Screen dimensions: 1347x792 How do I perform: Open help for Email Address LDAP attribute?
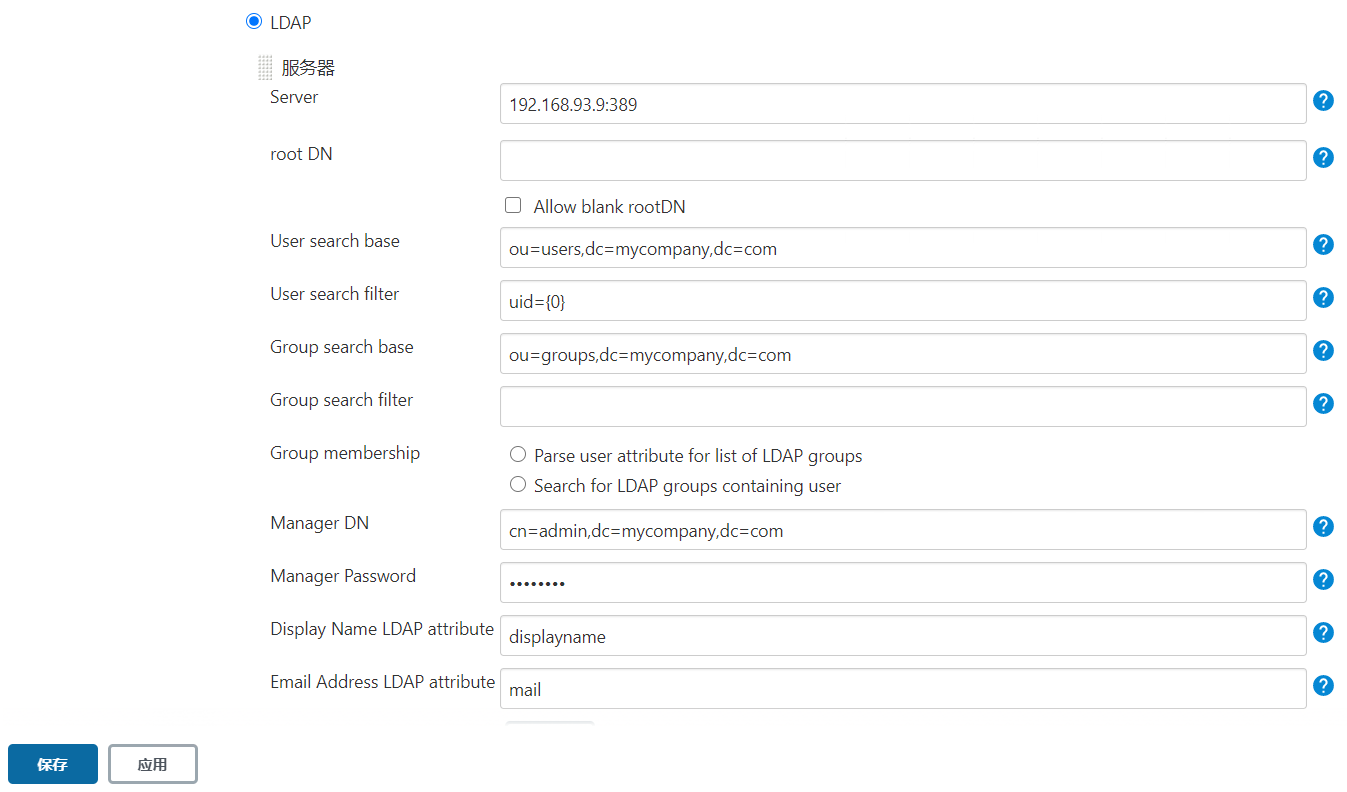point(1323,685)
